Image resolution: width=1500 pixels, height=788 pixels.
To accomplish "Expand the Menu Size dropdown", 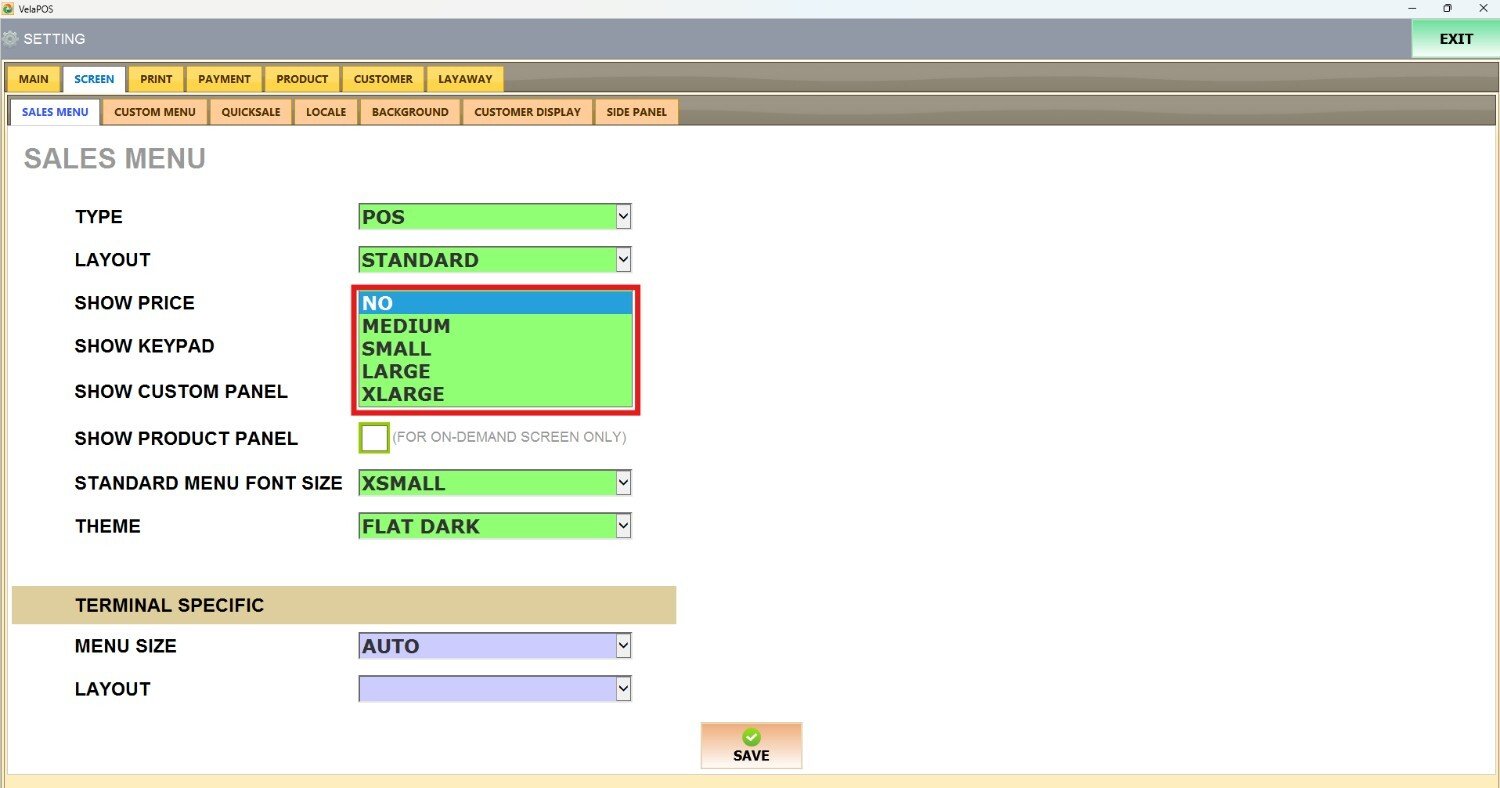I will click(623, 646).
